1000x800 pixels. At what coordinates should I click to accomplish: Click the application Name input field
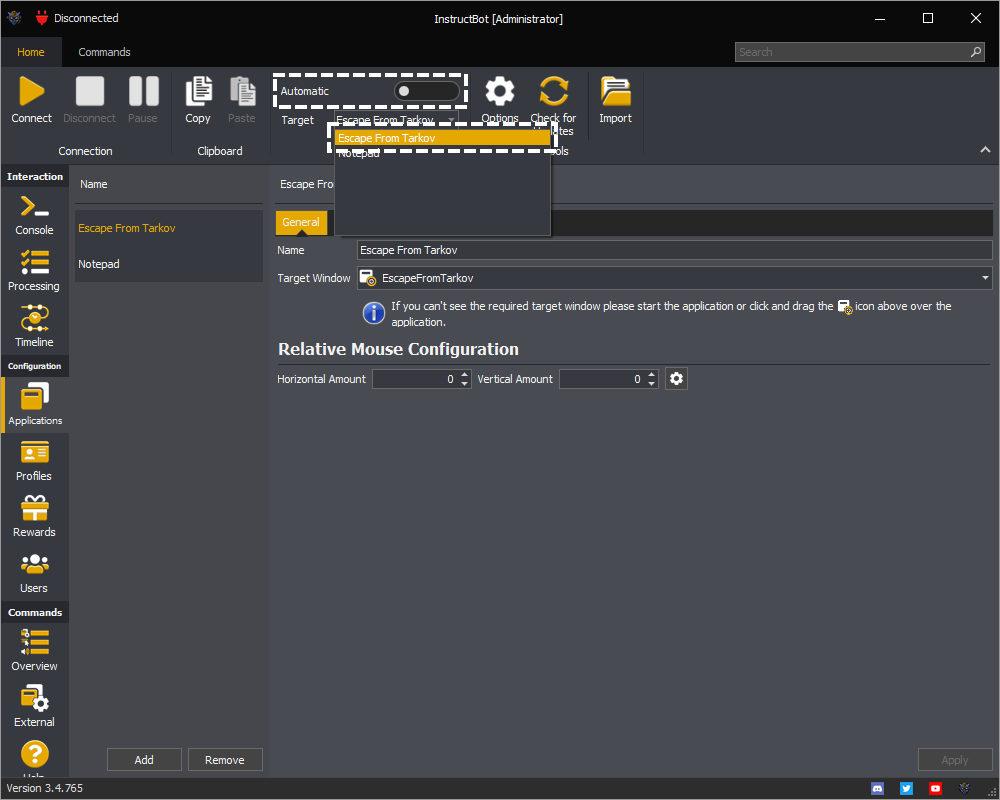[674, 250]
